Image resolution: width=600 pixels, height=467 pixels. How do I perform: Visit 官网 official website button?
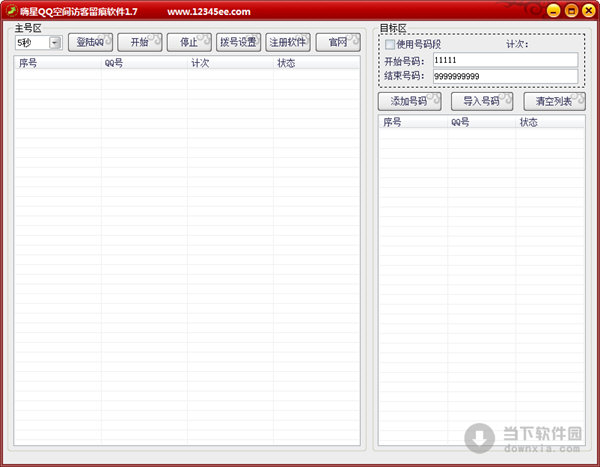point(337,43)
